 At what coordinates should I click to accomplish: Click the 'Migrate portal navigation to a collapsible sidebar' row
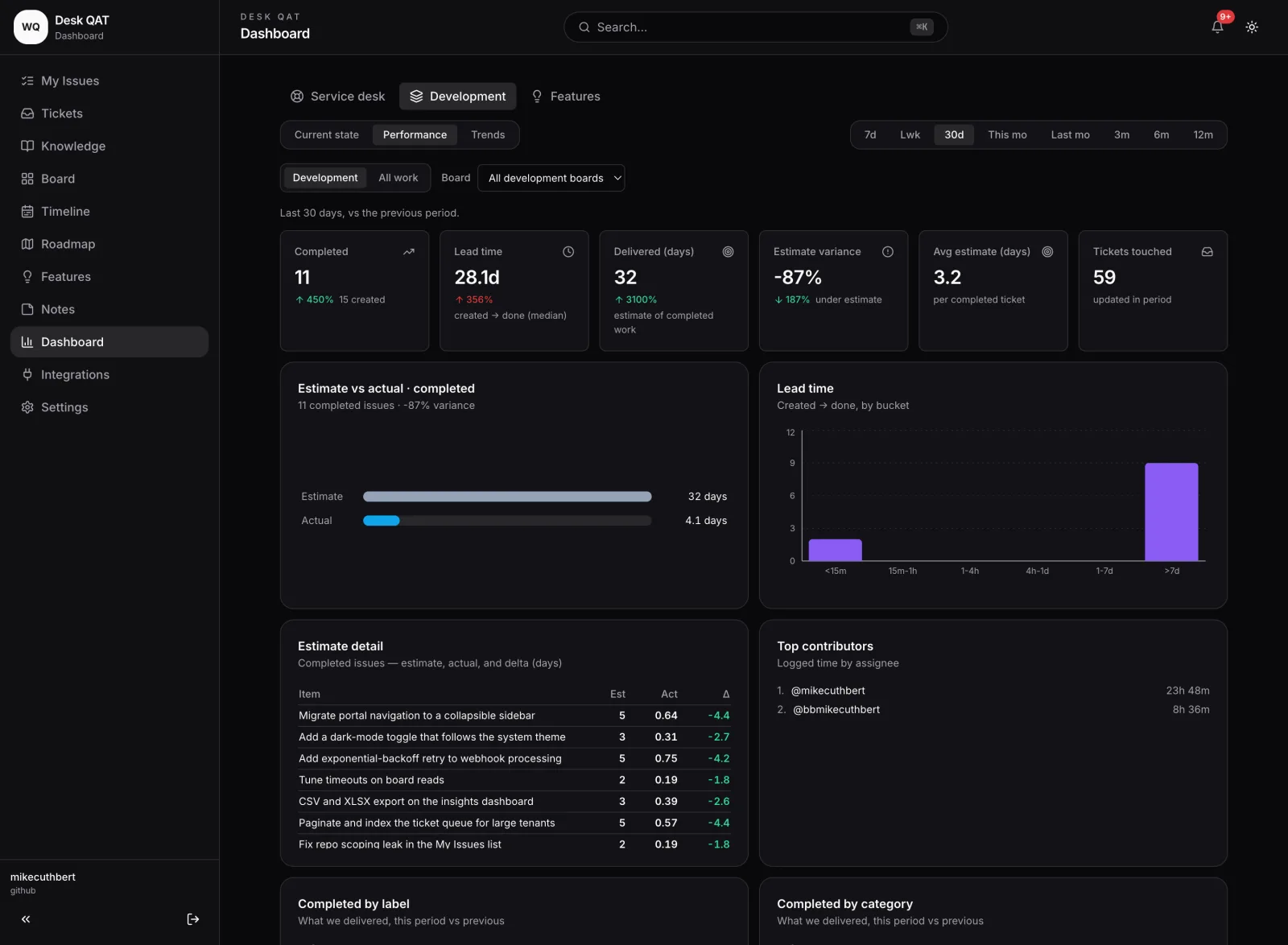[x=514, y=716]
